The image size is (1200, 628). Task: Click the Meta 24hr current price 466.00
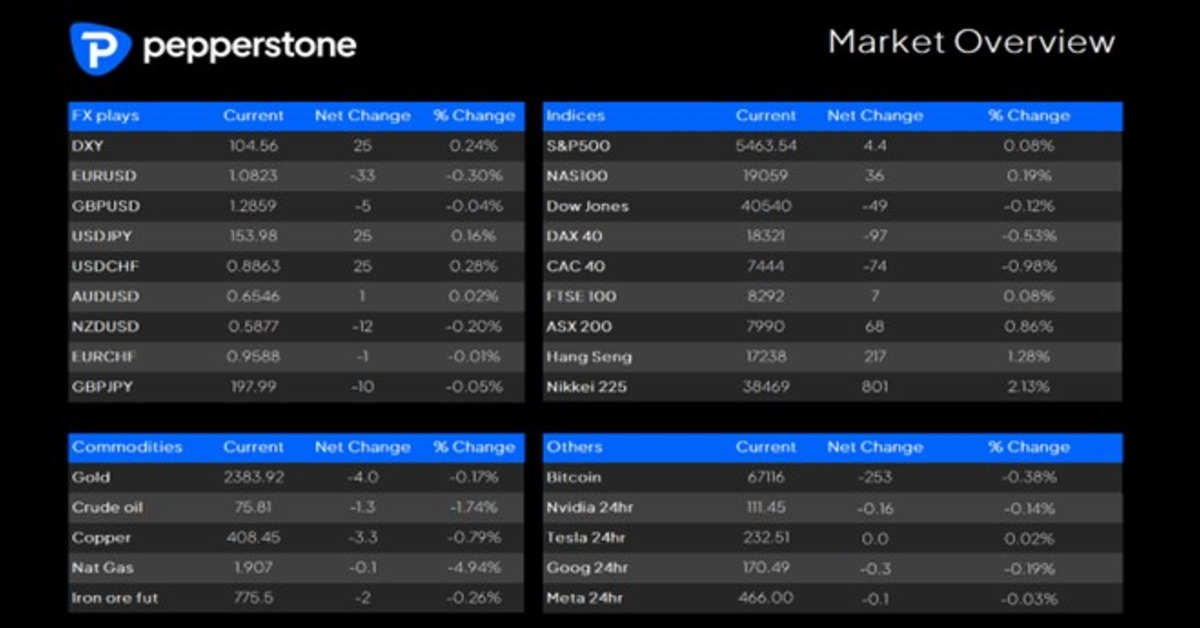(765, 598)
